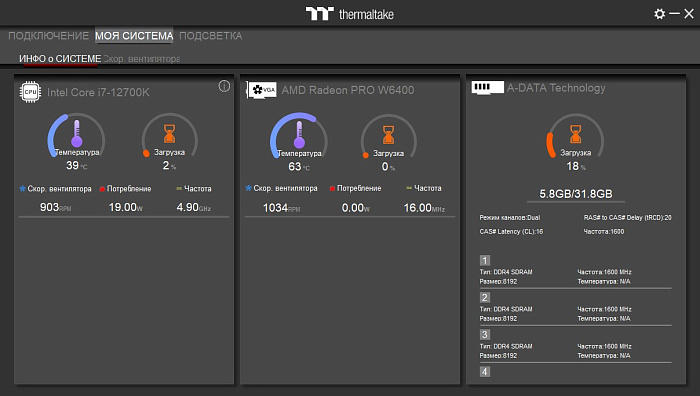The width and height of the screenshot is (700, 396).
Task: Switch to the ПОДКЛЮЧЕНИЕ tab
Action: 49,36
